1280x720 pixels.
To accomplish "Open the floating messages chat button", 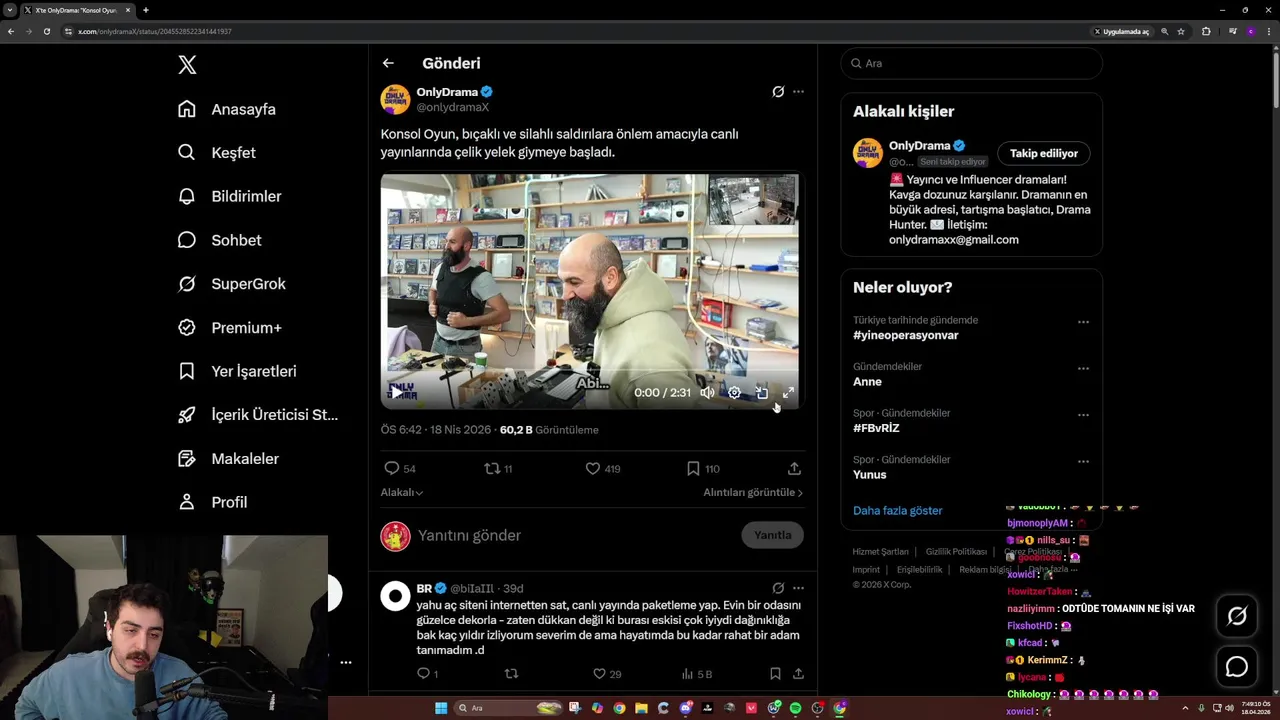I will point(1237,667).
